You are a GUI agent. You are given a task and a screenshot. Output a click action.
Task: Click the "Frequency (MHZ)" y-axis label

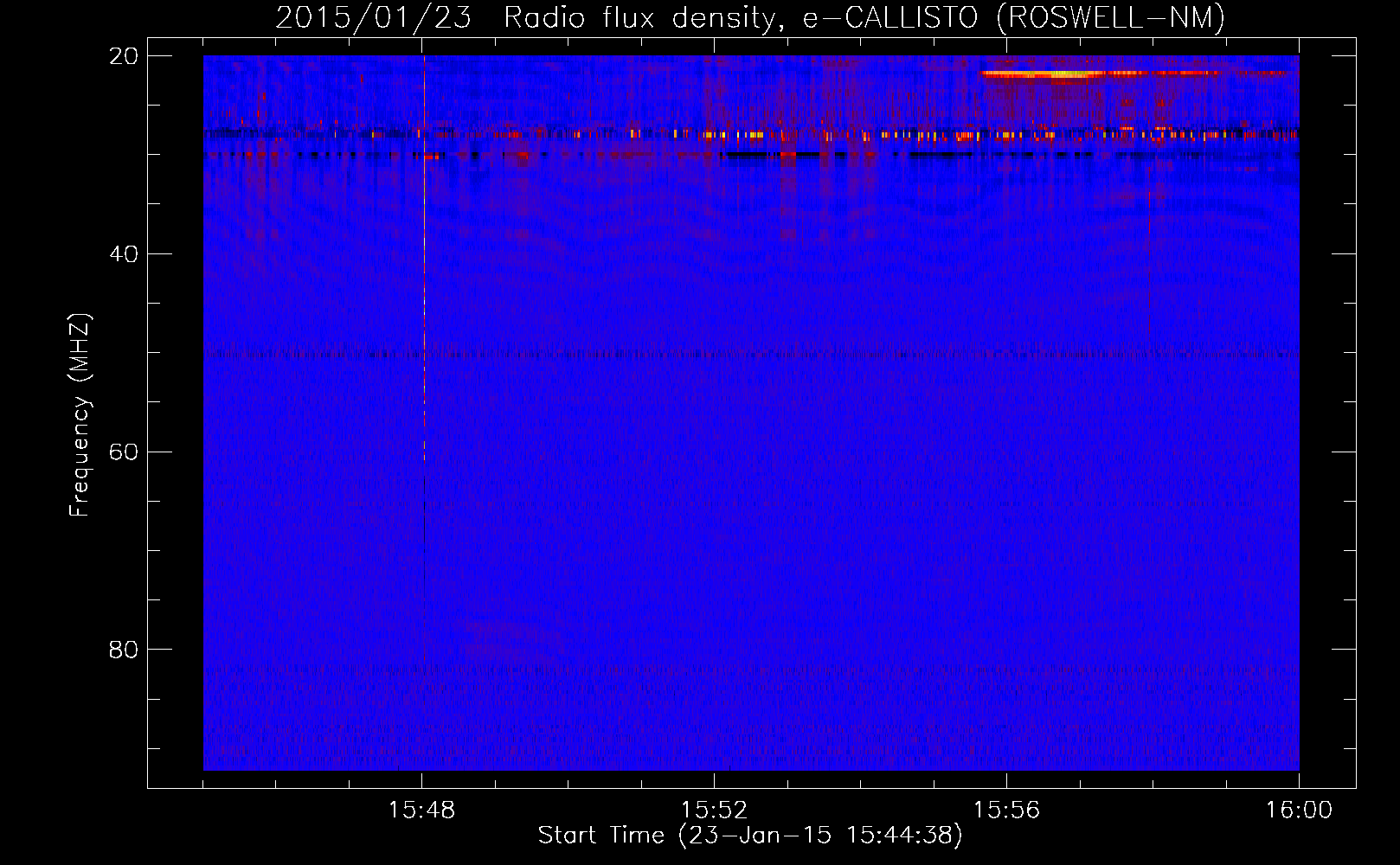click(80, 415)
